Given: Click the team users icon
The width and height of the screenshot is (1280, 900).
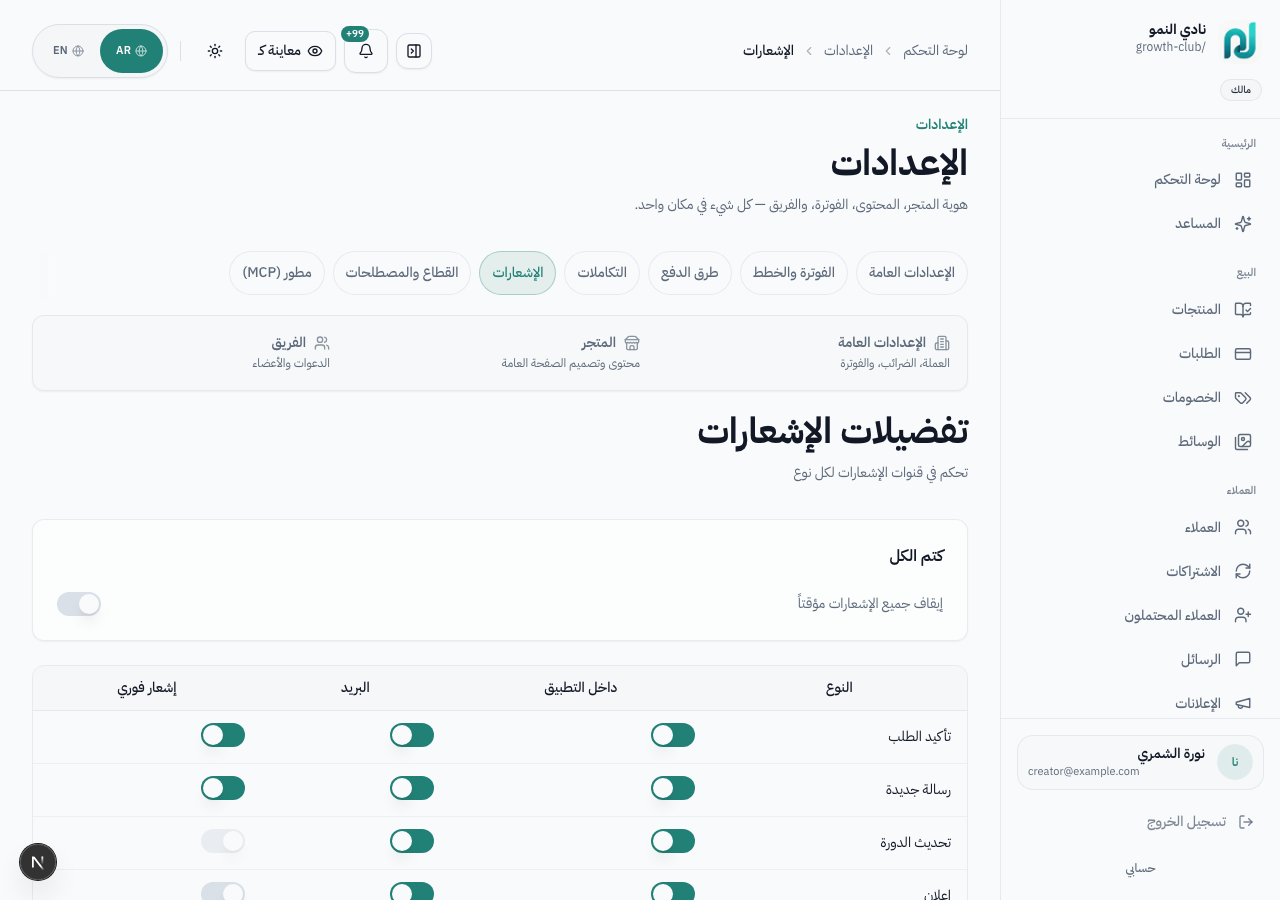Looking at the screenshot, I should 322,343.
